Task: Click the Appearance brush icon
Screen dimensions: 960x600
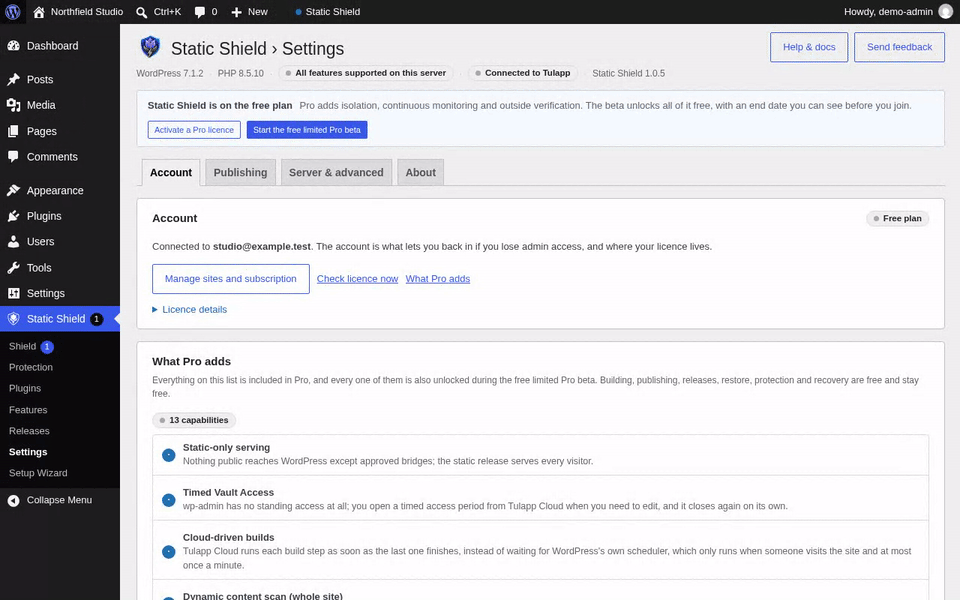Action: (x=13, y=190)
